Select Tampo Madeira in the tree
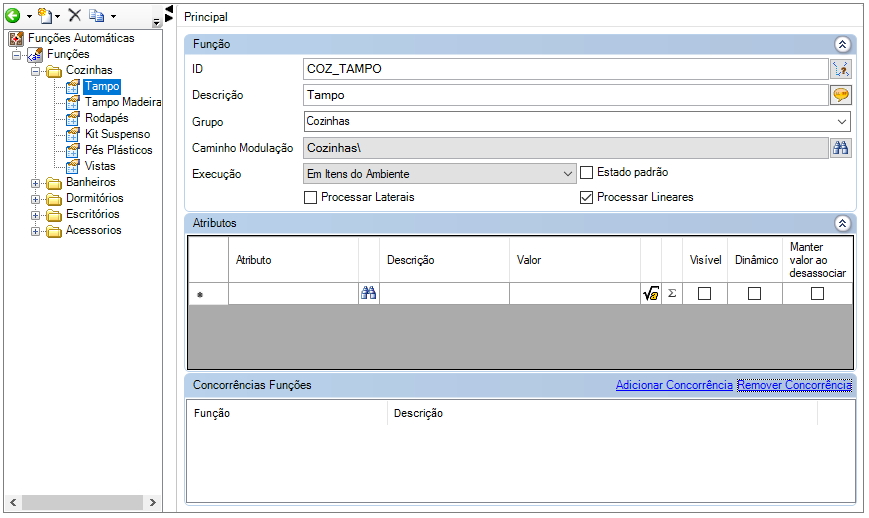 (123, 102)
